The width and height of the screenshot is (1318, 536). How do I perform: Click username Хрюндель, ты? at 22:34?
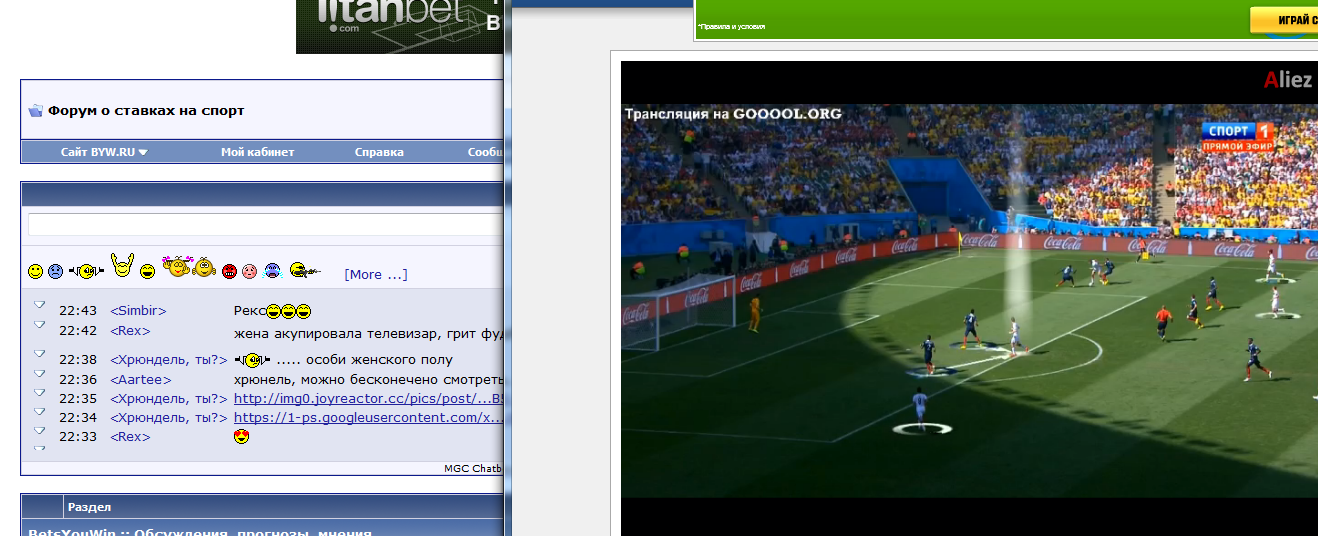(x=169, y=418)
